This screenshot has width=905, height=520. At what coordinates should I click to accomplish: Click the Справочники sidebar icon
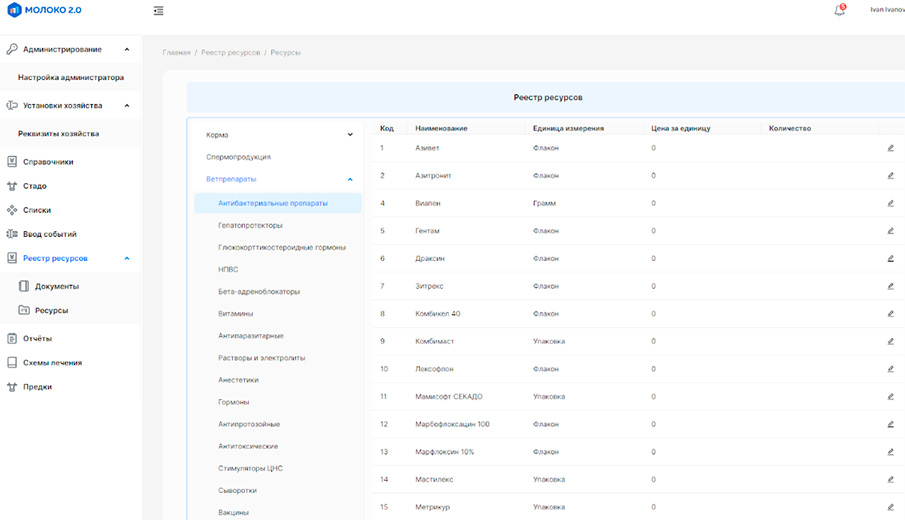[12, 162]
